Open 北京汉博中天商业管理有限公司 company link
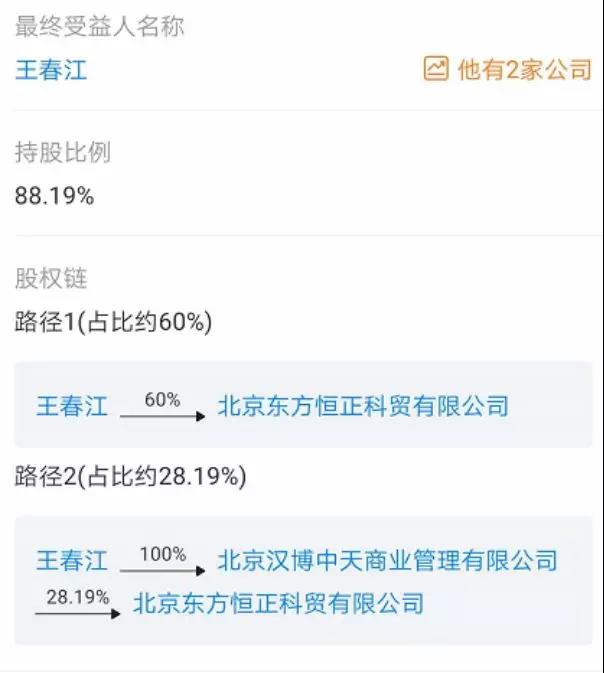 click(387, 560)
